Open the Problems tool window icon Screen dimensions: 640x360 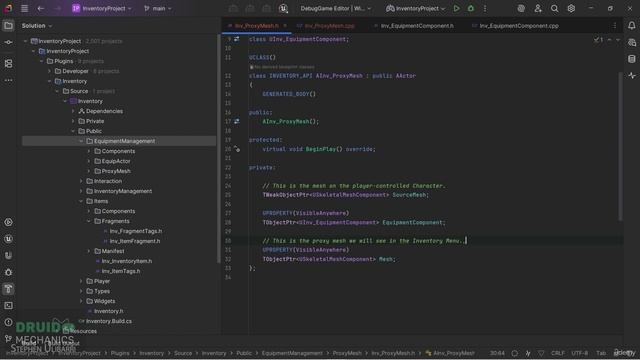click(8, 322)
